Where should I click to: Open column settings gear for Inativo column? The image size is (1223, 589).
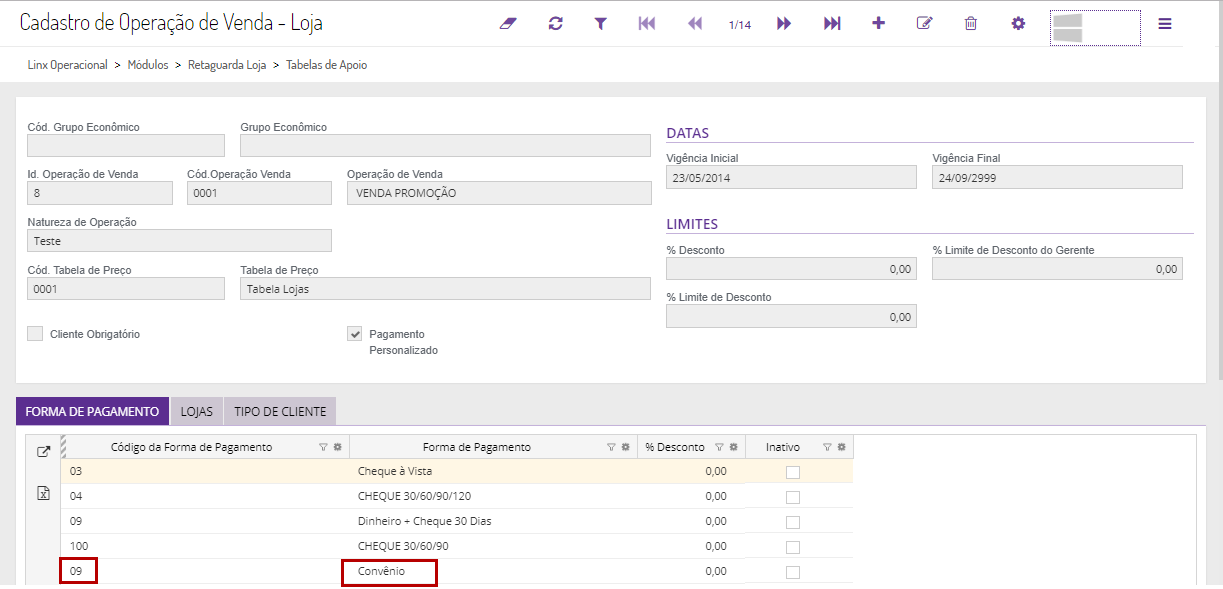(841, 447)
